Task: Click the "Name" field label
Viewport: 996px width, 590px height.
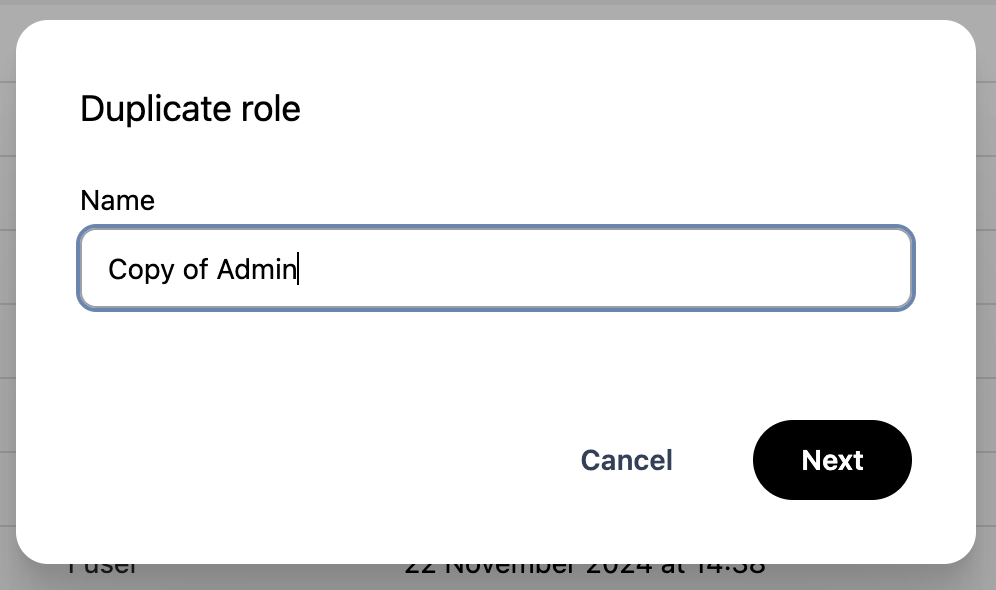Action: click(117, 200)
